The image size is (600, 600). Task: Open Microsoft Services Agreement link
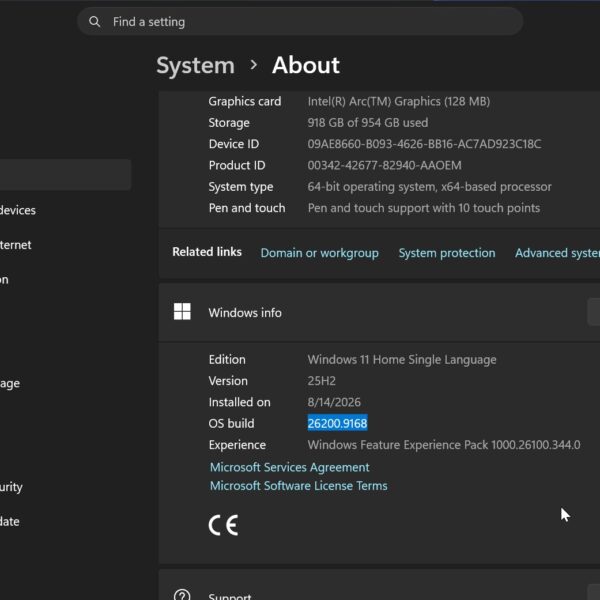[290, 467]
